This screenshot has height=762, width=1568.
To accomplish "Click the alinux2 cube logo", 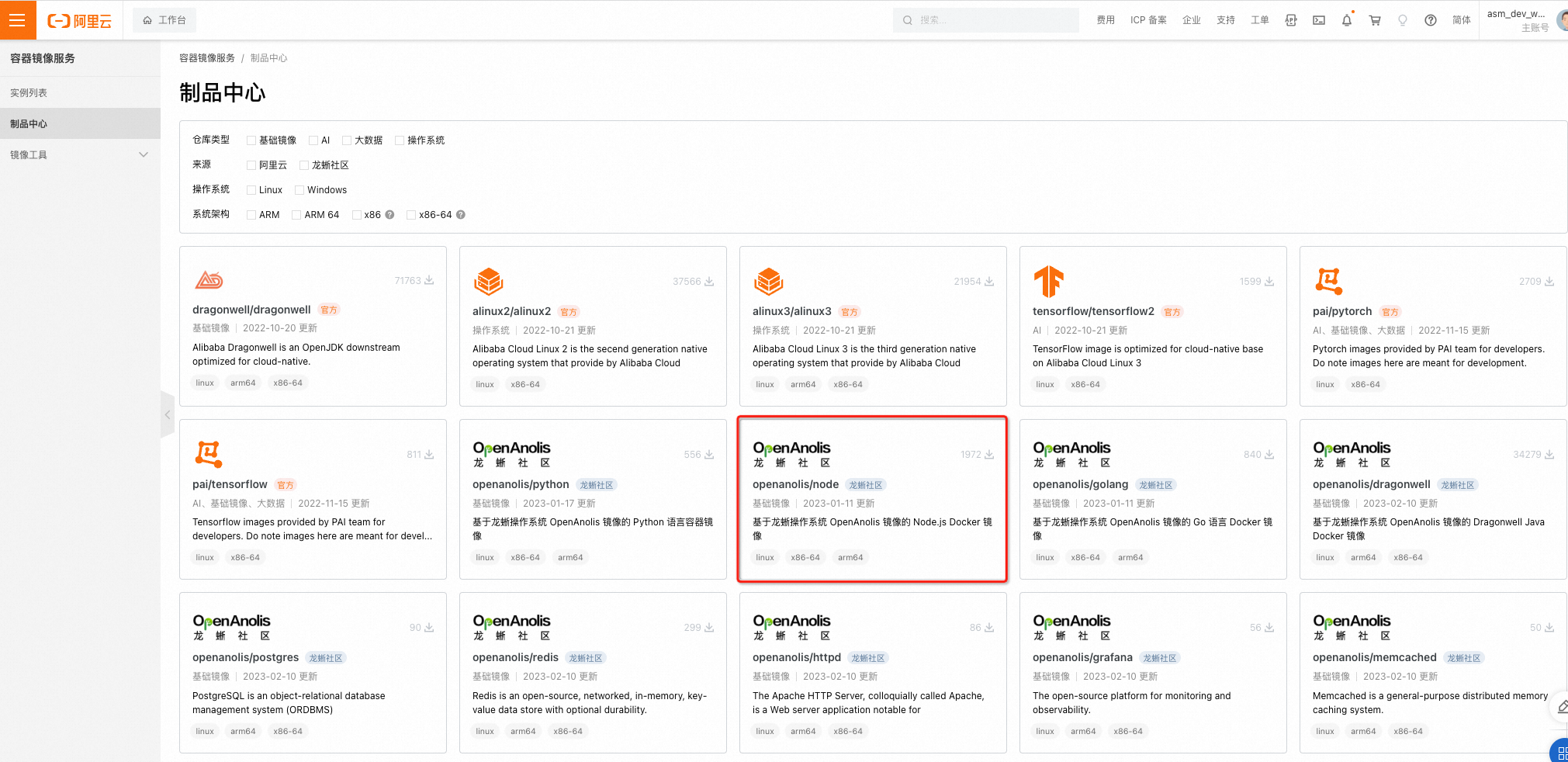I will tap(489, 281).
